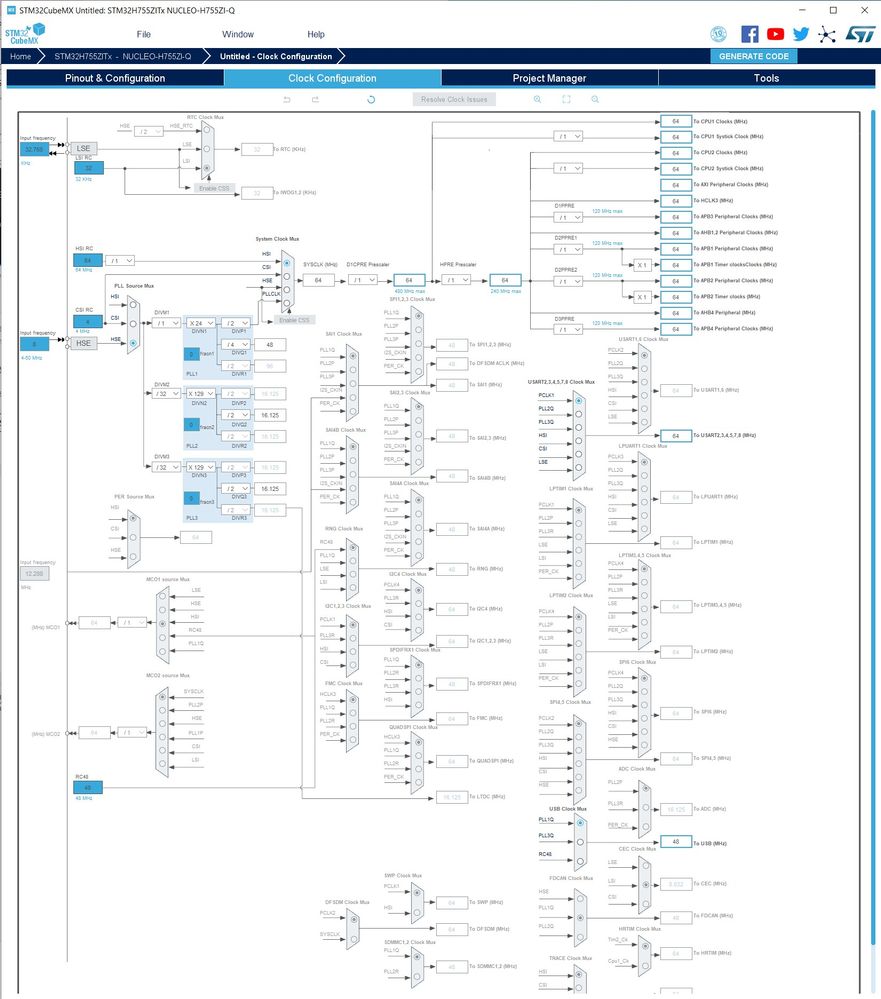The height and width of the screenshot is (999, 881).
Task: Select HSE in System Clock Mux
Action: point(287,289)
